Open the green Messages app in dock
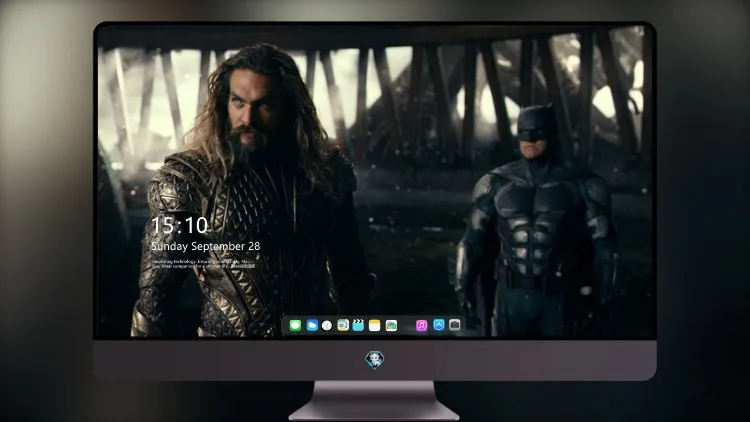This screenshot has width=750, height=422. coord(295,326)
